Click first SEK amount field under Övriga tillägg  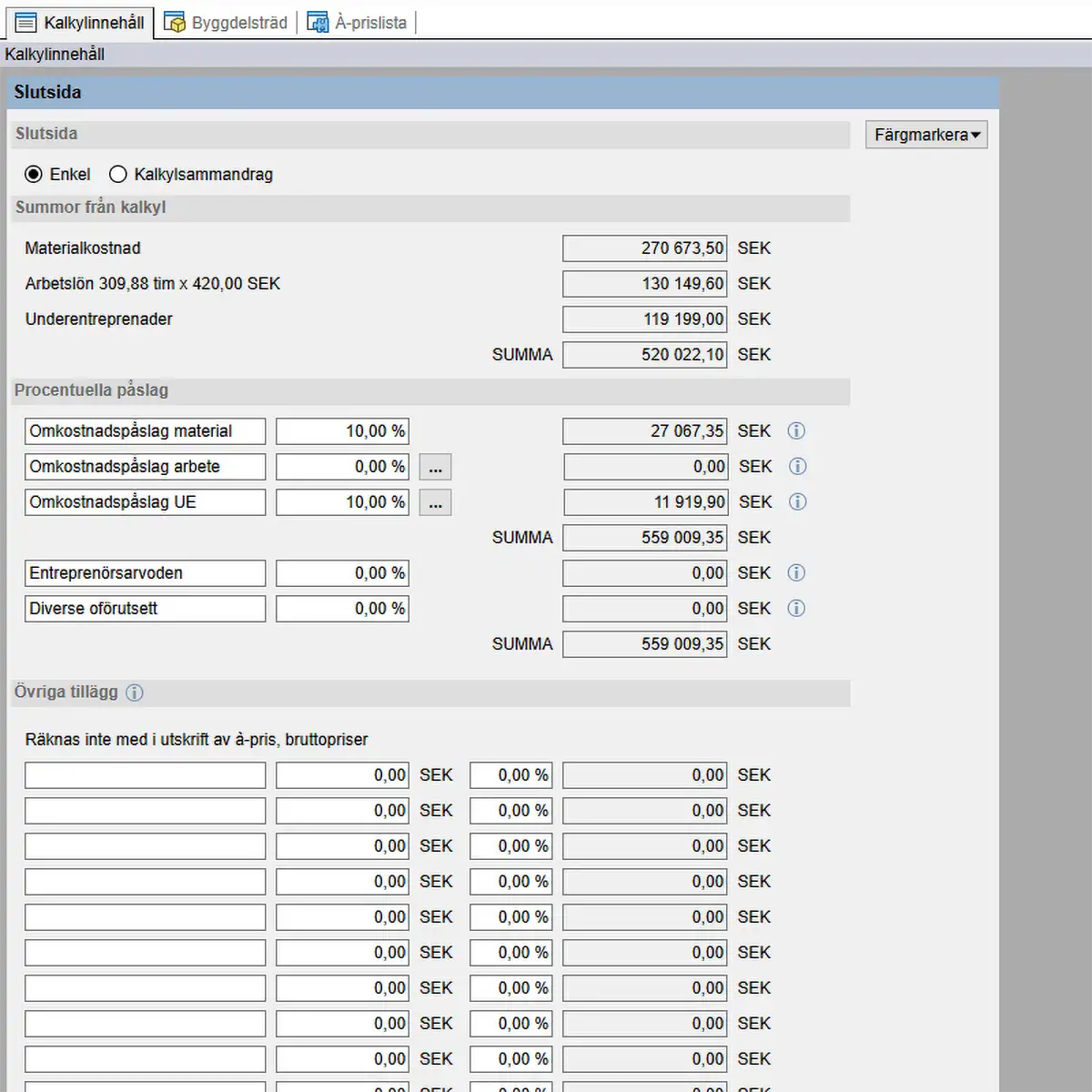342,775
